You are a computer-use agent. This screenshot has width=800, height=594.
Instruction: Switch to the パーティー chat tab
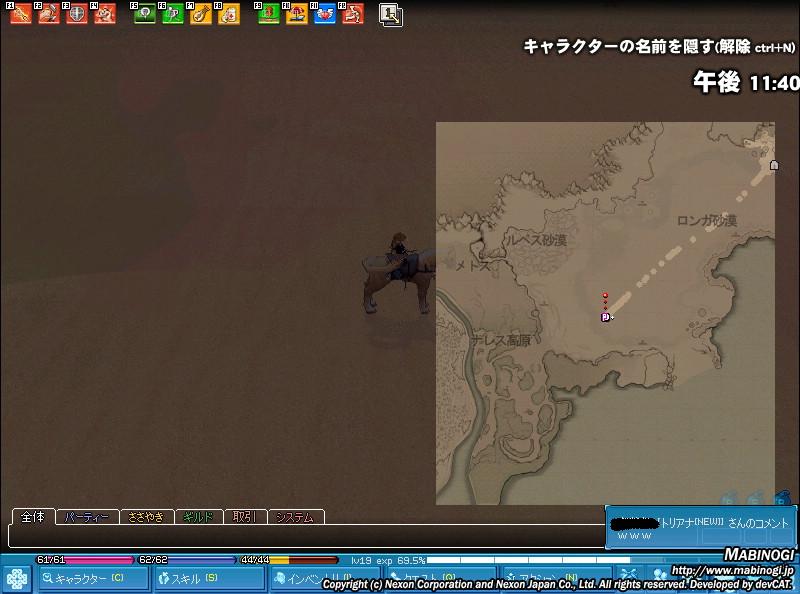click(x=88, y=517)
